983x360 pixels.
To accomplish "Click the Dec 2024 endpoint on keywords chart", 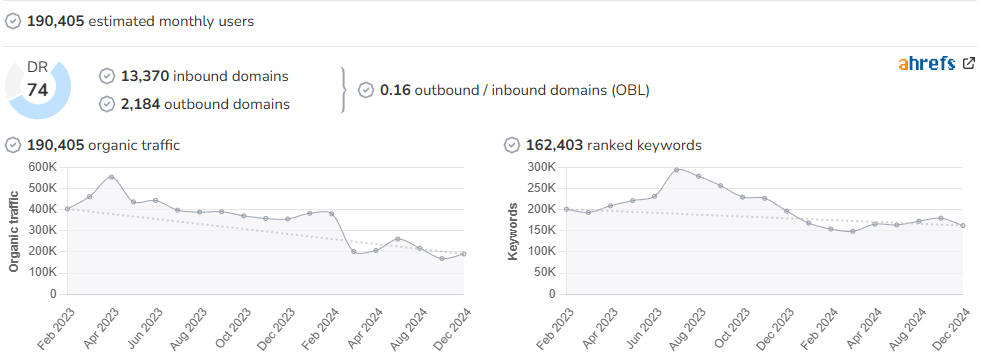I will [x=963, y=226].
